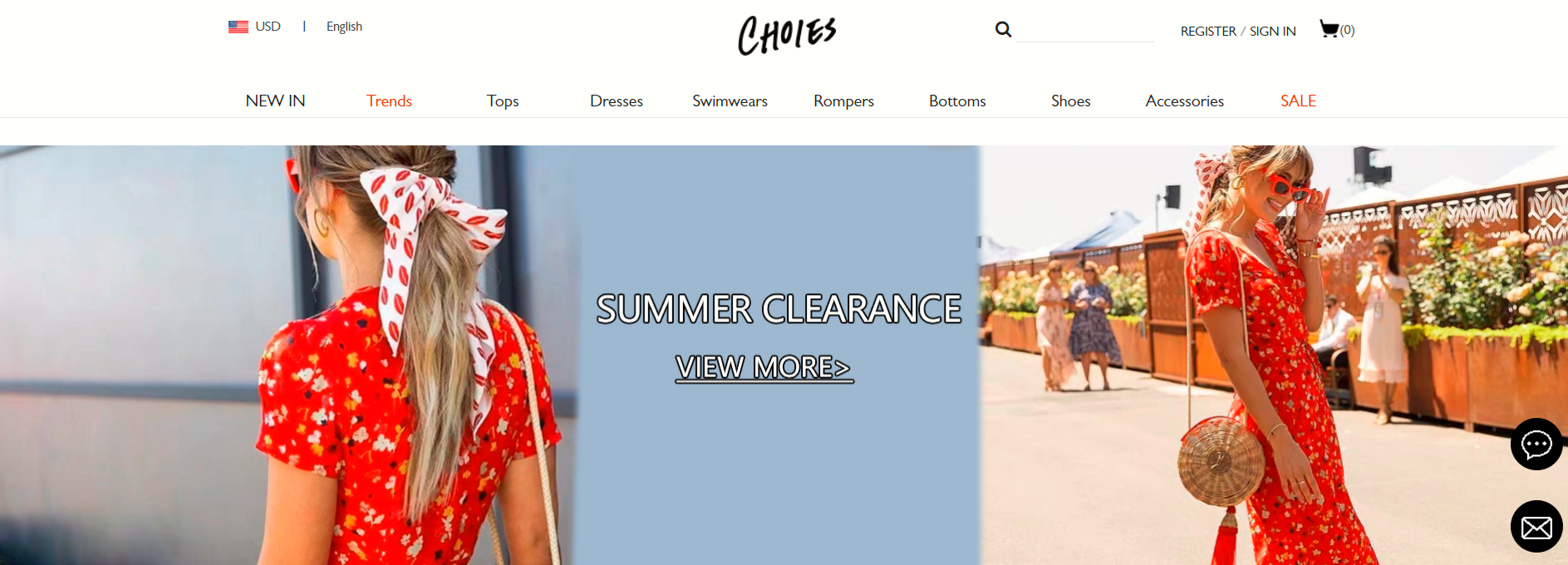Click the US flag currency icon
This screenshot has height=565, width=1568.
(x=238, y=27)
